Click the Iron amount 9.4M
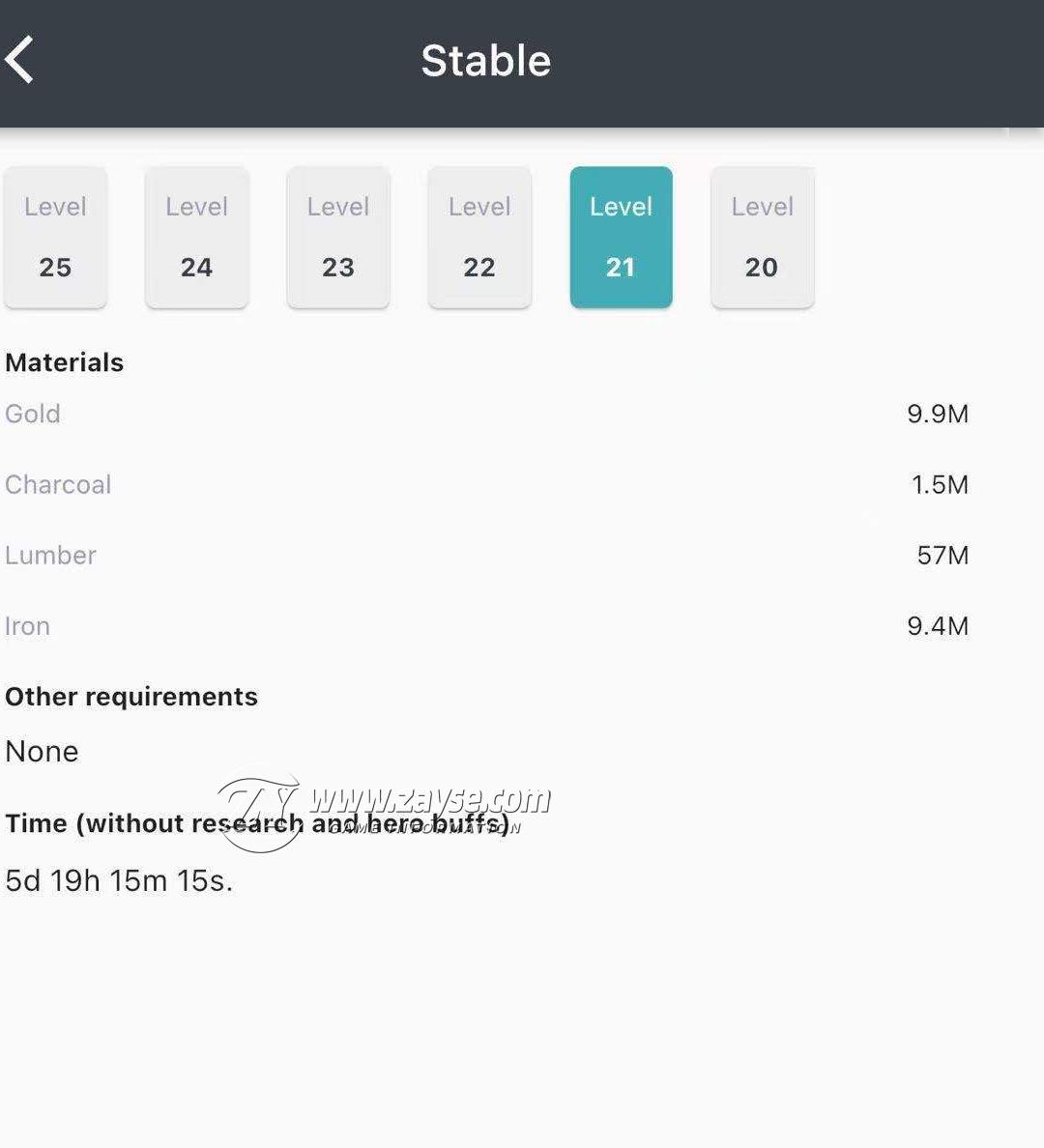Image resolution: width=1044 pixels, height=1148 pixels. 938,626
